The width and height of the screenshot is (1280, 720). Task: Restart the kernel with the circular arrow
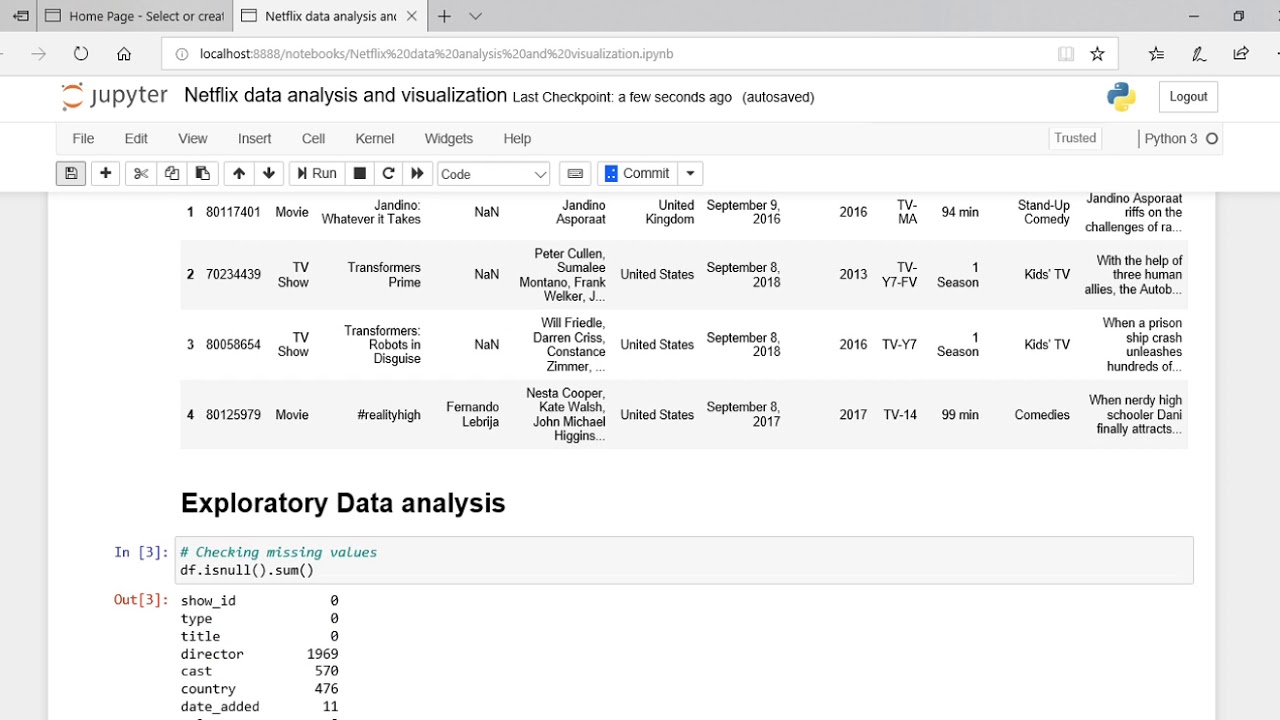pos(389,173)
